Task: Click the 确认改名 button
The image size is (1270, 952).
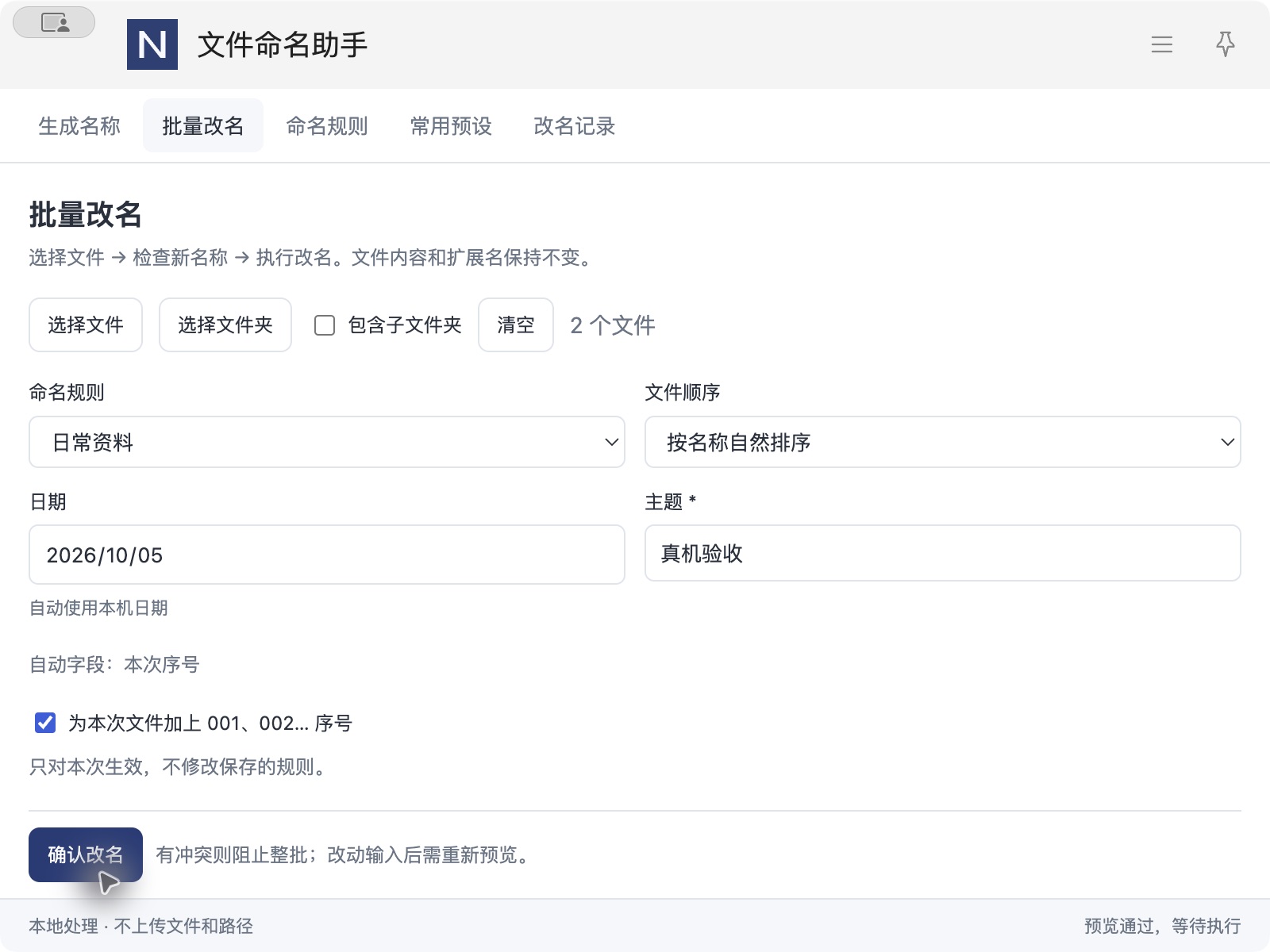Action: pyautogui.click(x=86, y=854)
